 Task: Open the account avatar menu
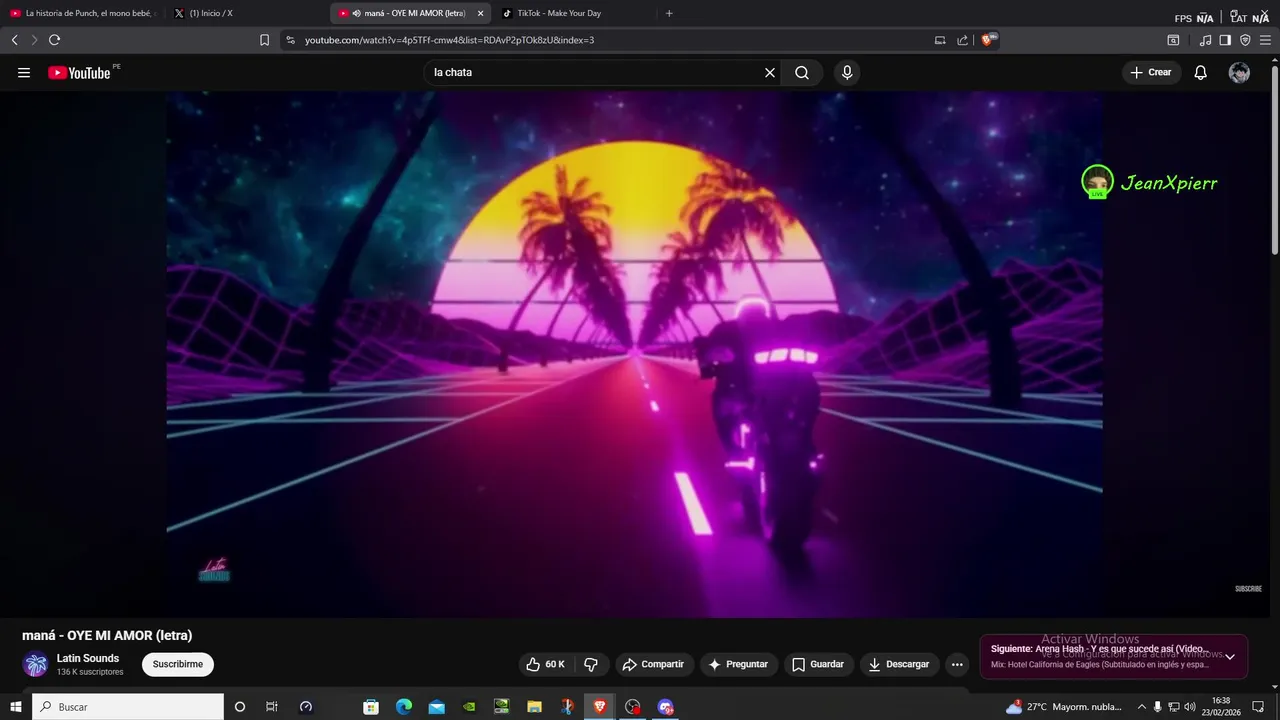pos(1239,73)
